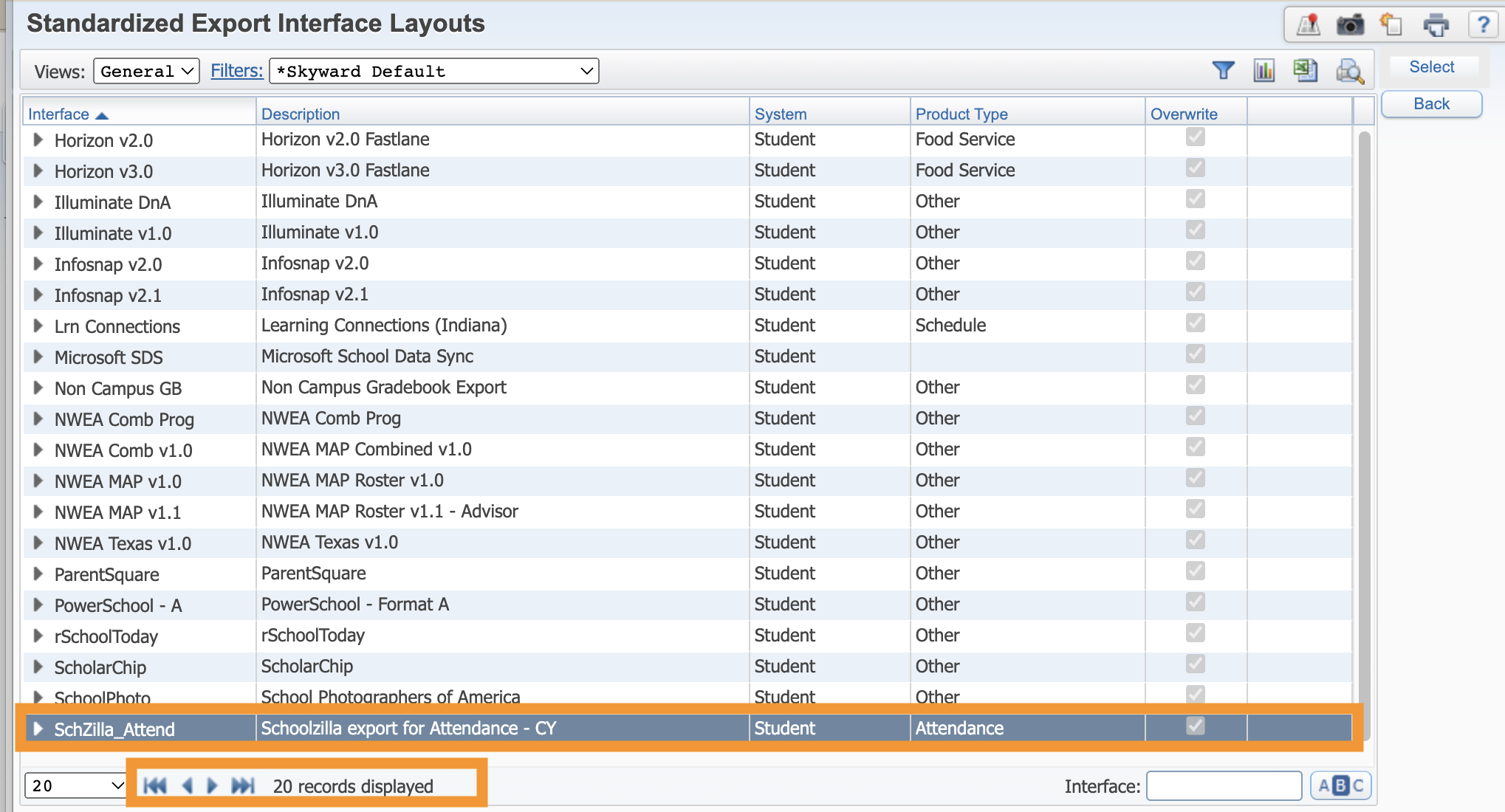Expand the PowerSchool - A row
Image resolution: width=1505 pixels, height=812 pixels.
(x=38, y=605)
